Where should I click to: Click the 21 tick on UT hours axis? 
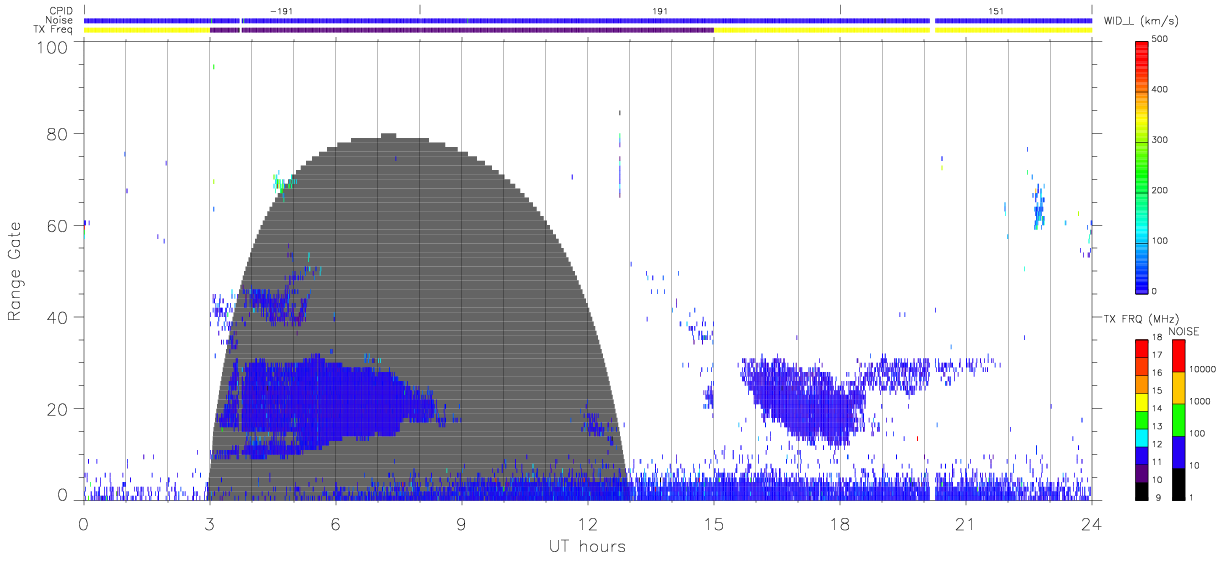point(965,523)
